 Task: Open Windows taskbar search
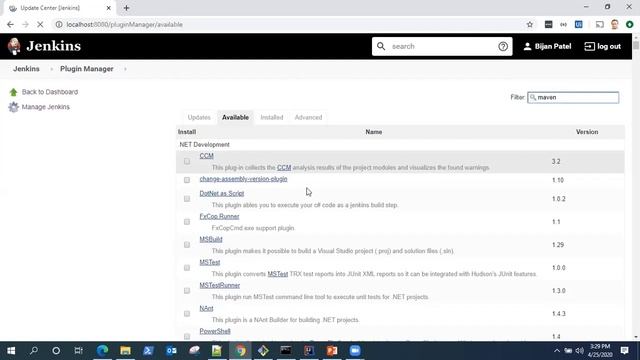[34, 351]
